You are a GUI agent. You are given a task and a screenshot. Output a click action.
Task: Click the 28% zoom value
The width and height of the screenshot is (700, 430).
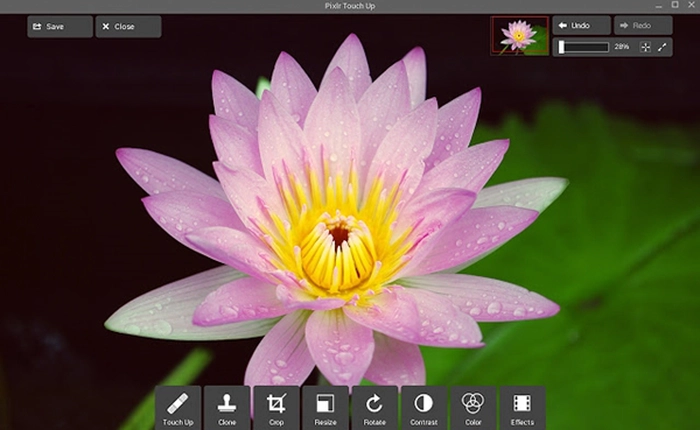pyautogui.click(x=621, y=46)
